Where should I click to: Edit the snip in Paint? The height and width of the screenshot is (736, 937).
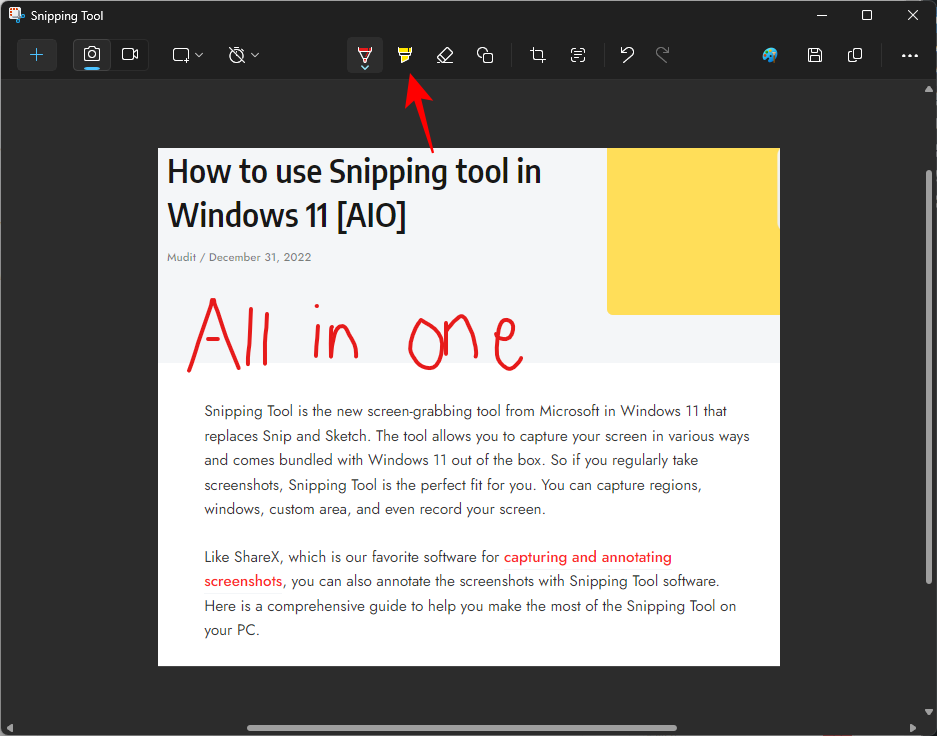coord(770,55)
